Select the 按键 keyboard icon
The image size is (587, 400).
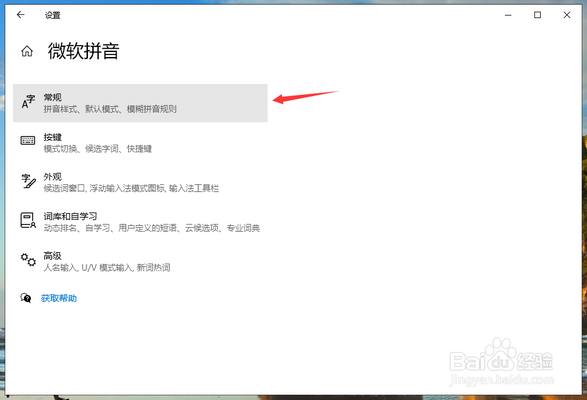28,140
